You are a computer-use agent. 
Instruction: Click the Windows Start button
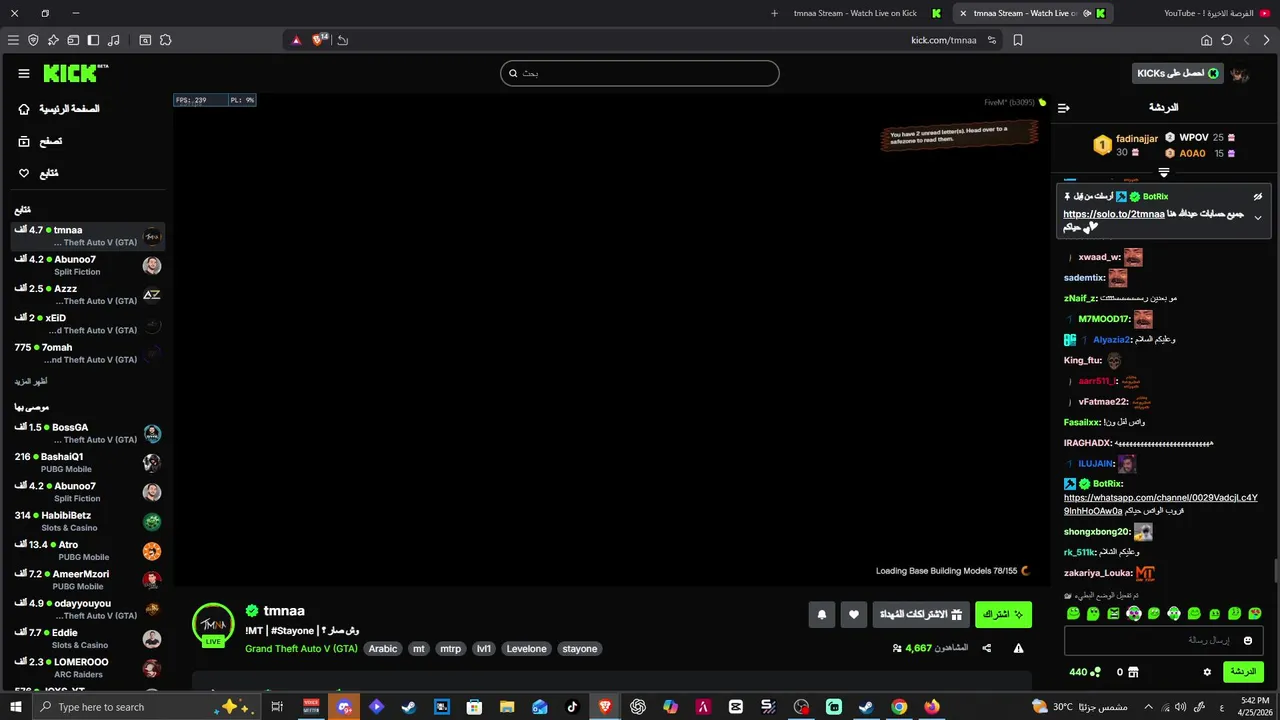16,707
